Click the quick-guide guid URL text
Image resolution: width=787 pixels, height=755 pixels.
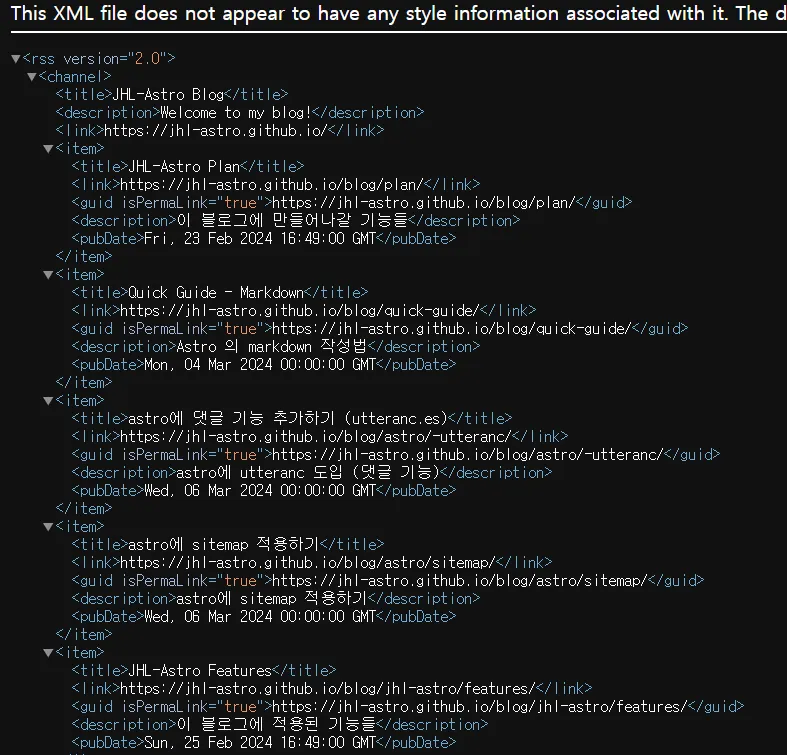(x=451, y=329)
